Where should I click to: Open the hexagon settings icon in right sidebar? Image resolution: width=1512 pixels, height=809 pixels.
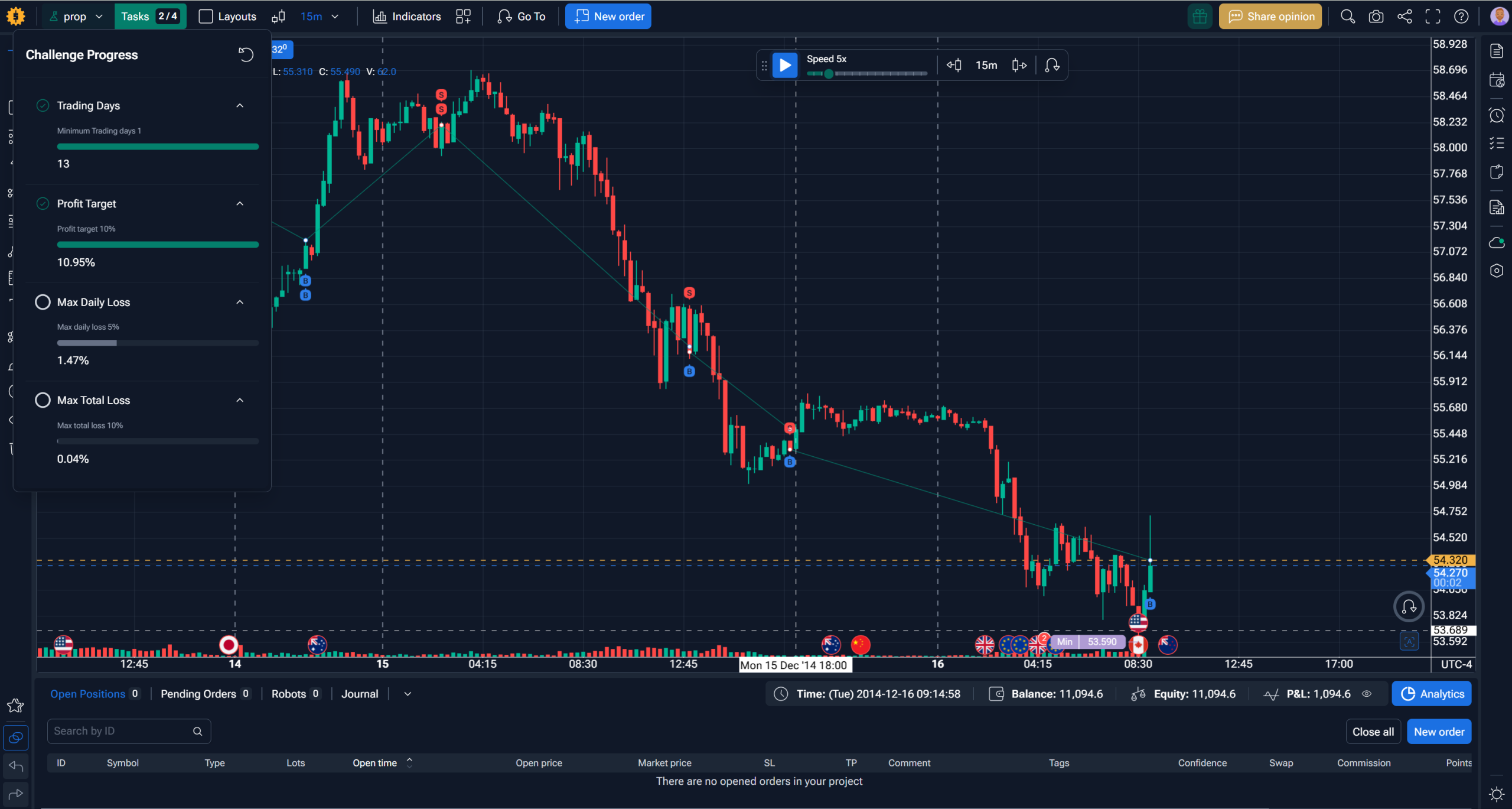coord(1497,271)
